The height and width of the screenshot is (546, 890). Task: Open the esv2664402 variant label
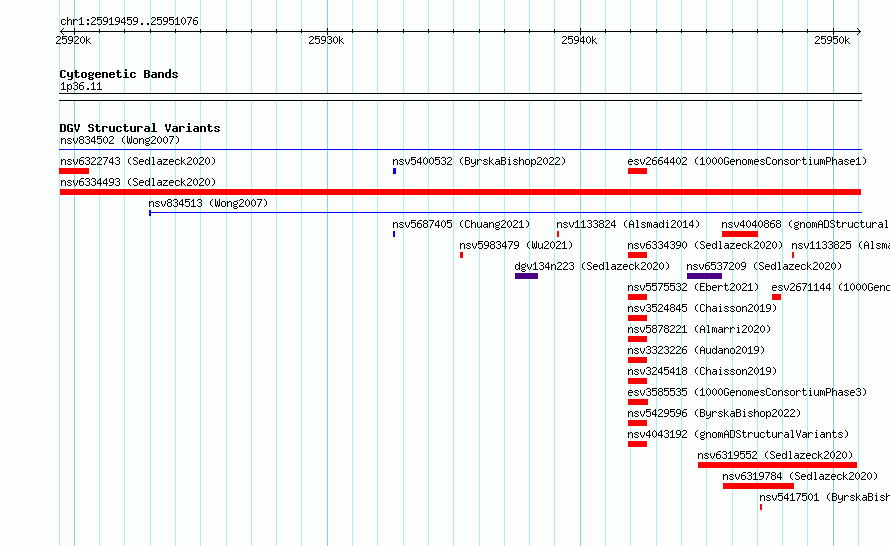pos(747,161)
